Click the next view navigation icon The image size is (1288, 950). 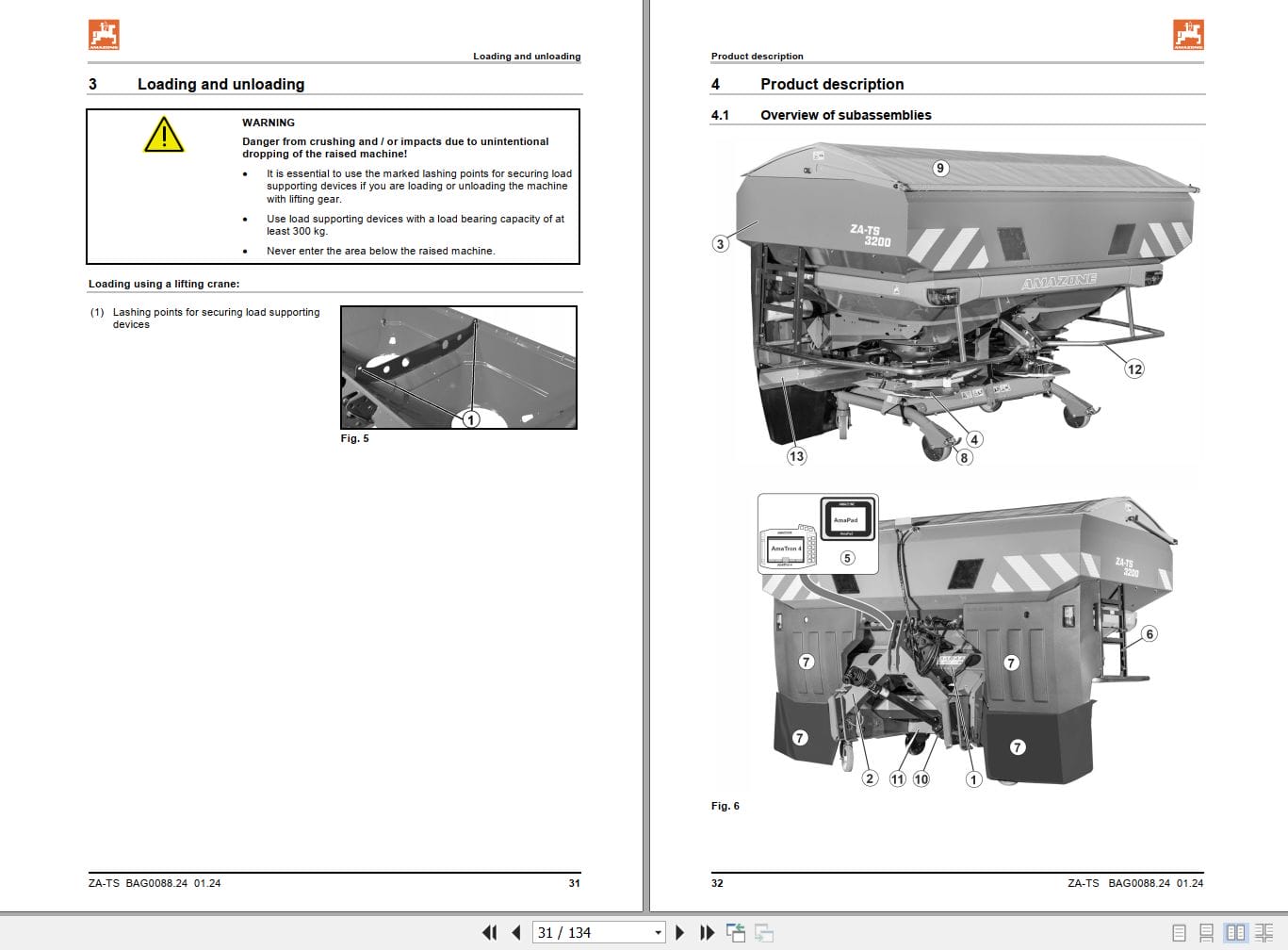click(x=764, y=932)
